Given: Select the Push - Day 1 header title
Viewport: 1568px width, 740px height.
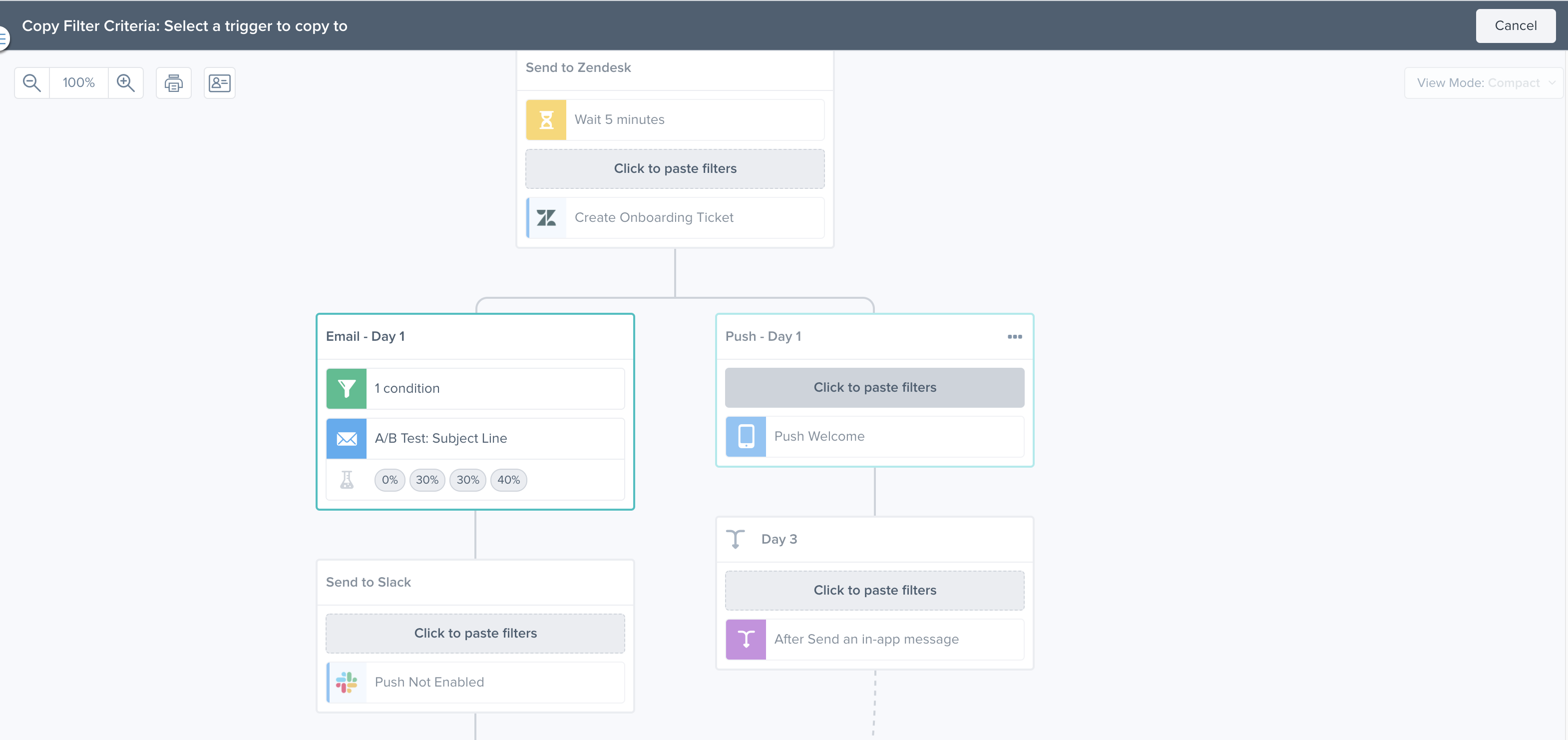Looking at the screenshot, I should [x=764, y=337].
